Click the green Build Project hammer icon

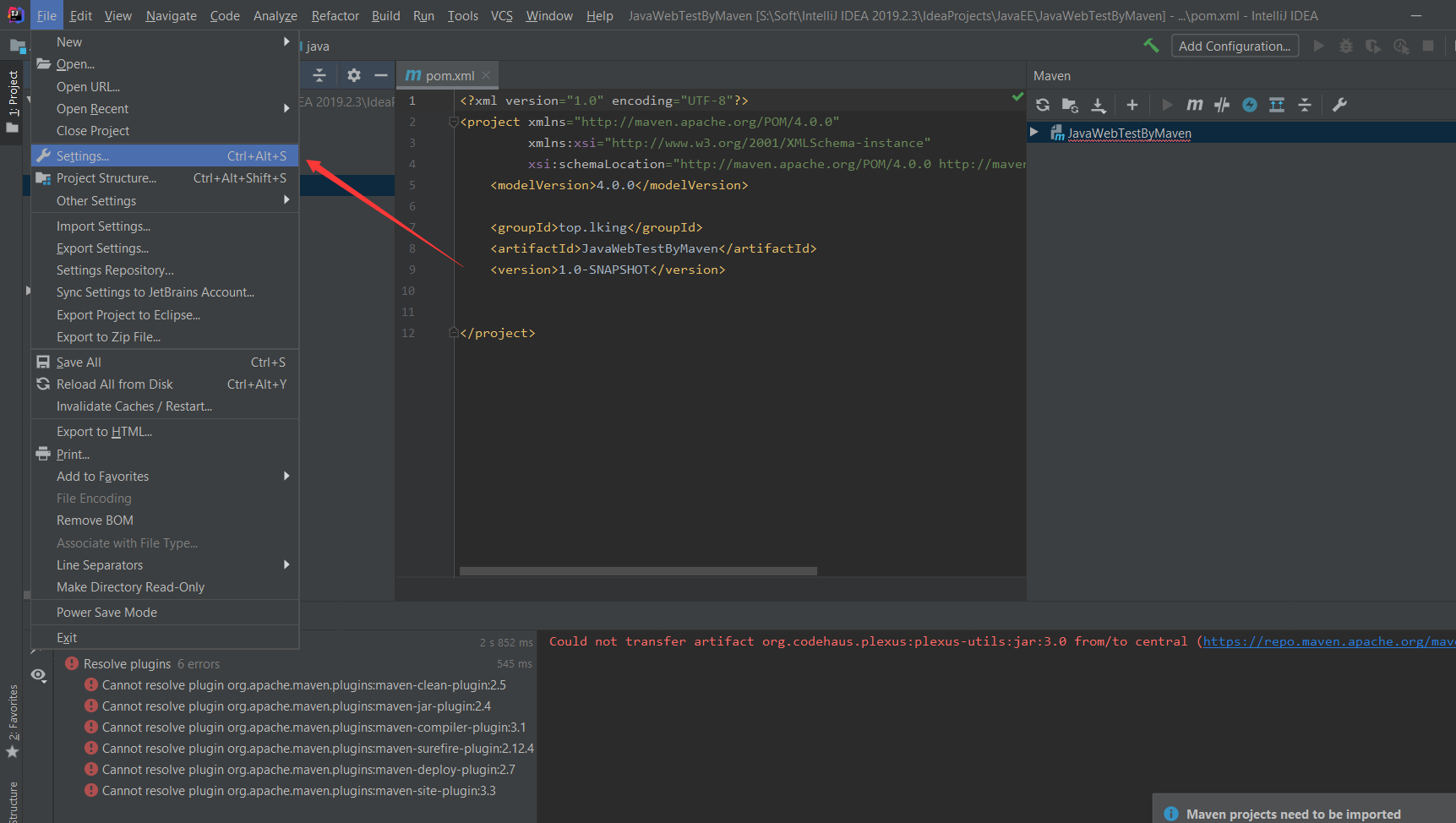(x=1151, y=46)
